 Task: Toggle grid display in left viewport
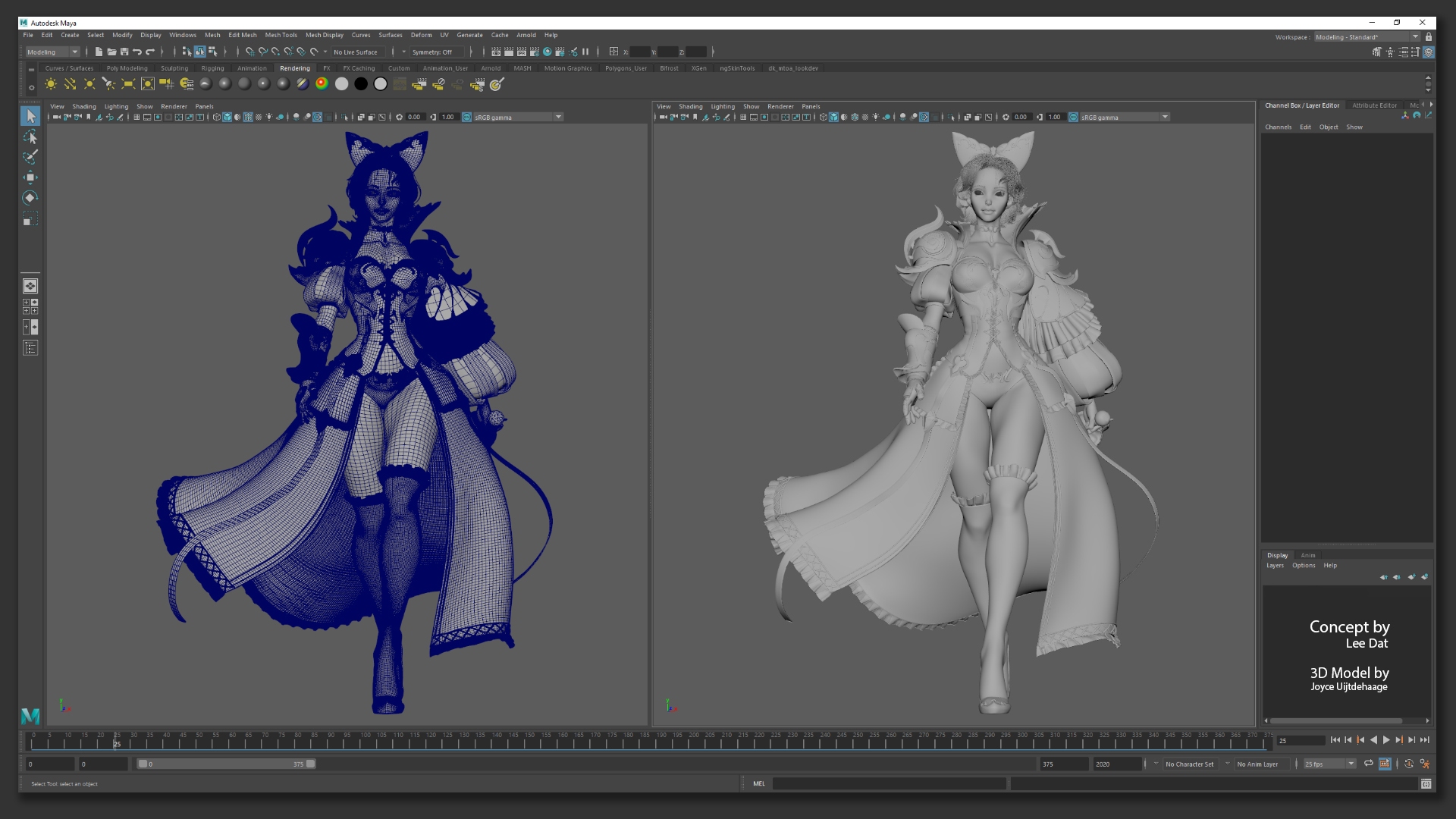136,117
